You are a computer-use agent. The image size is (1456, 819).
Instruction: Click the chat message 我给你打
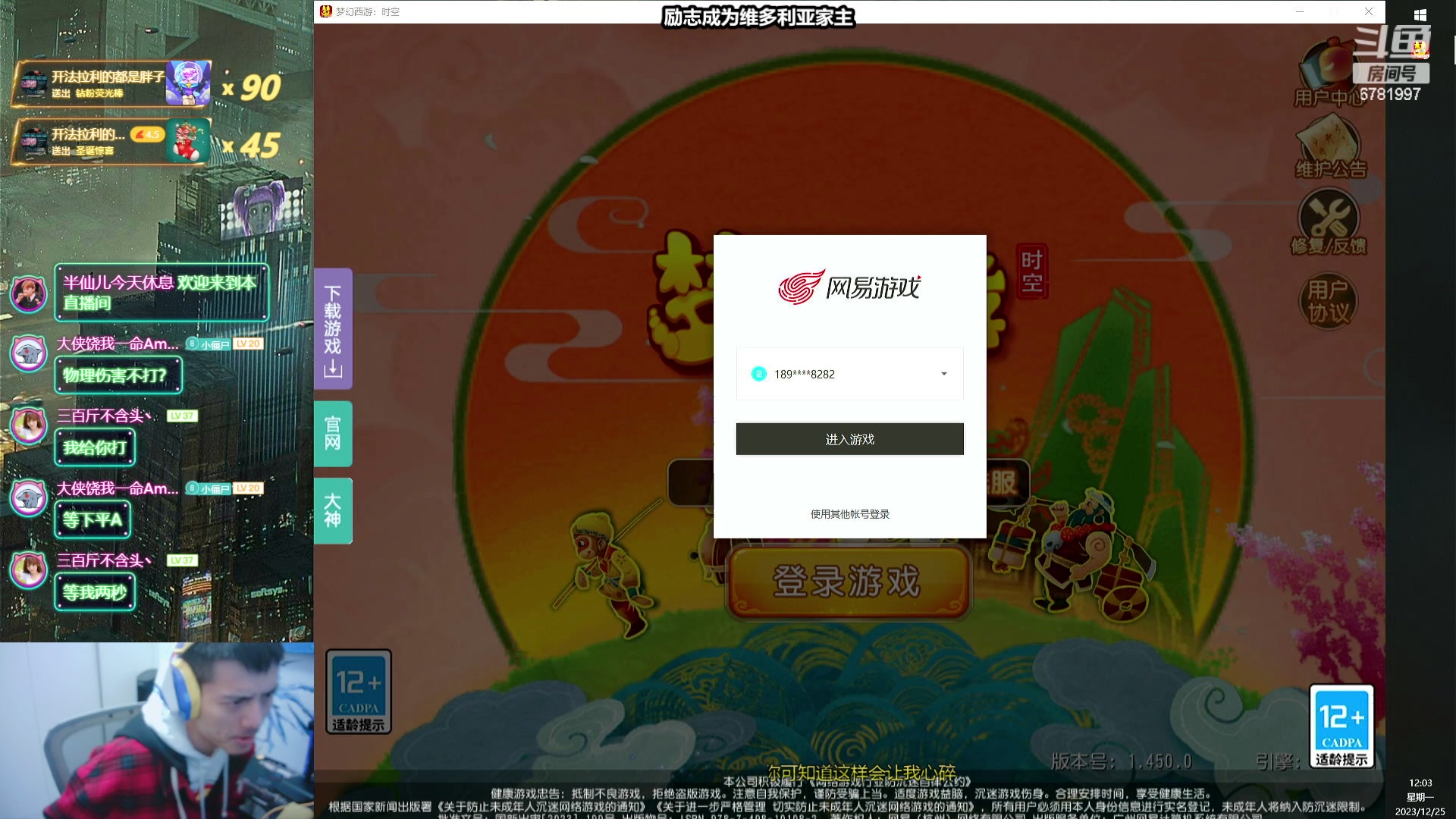[x=95, y=447]
